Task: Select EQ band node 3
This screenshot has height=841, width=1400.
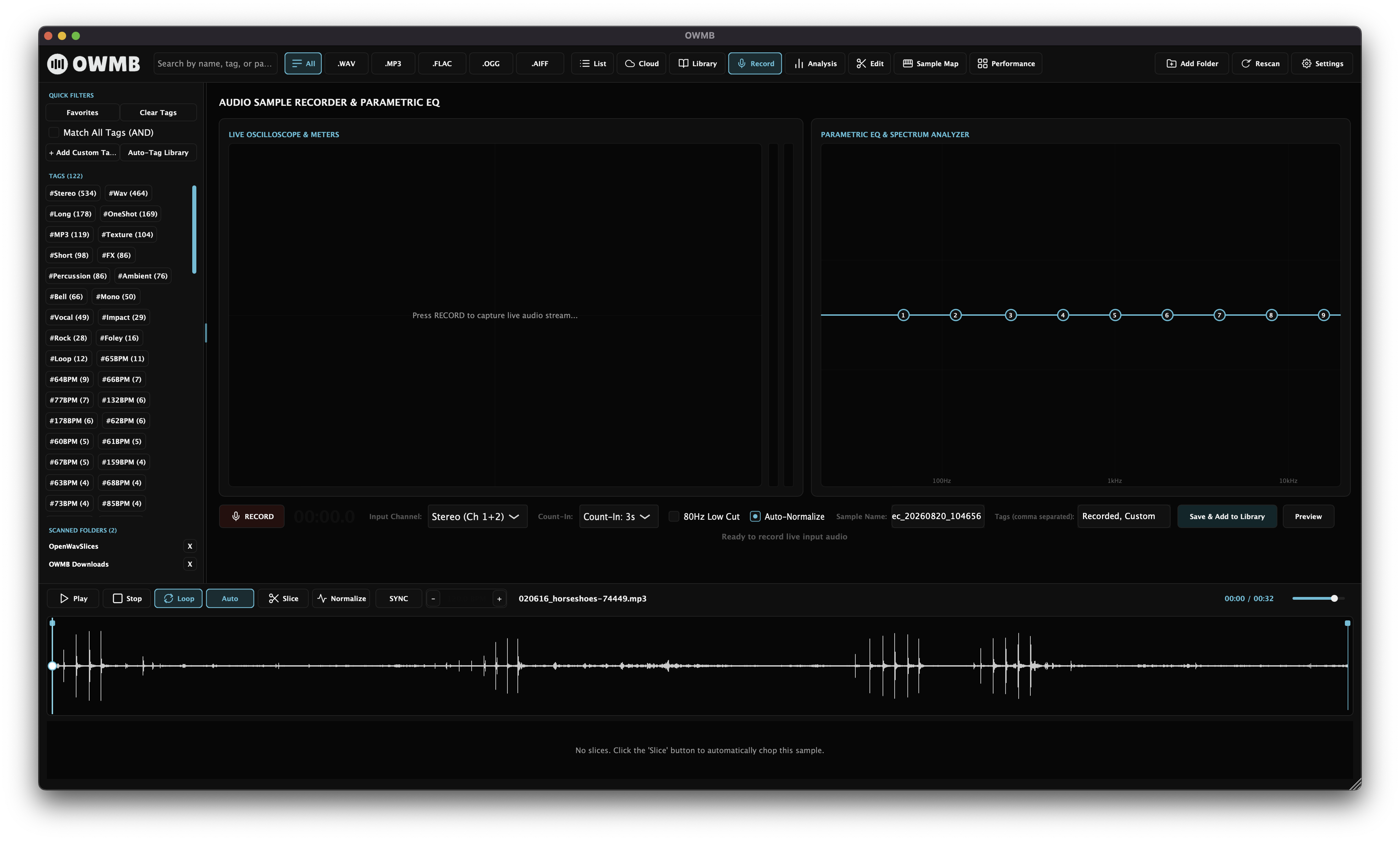Action: pyautogui.click(x=1010, y=315)
